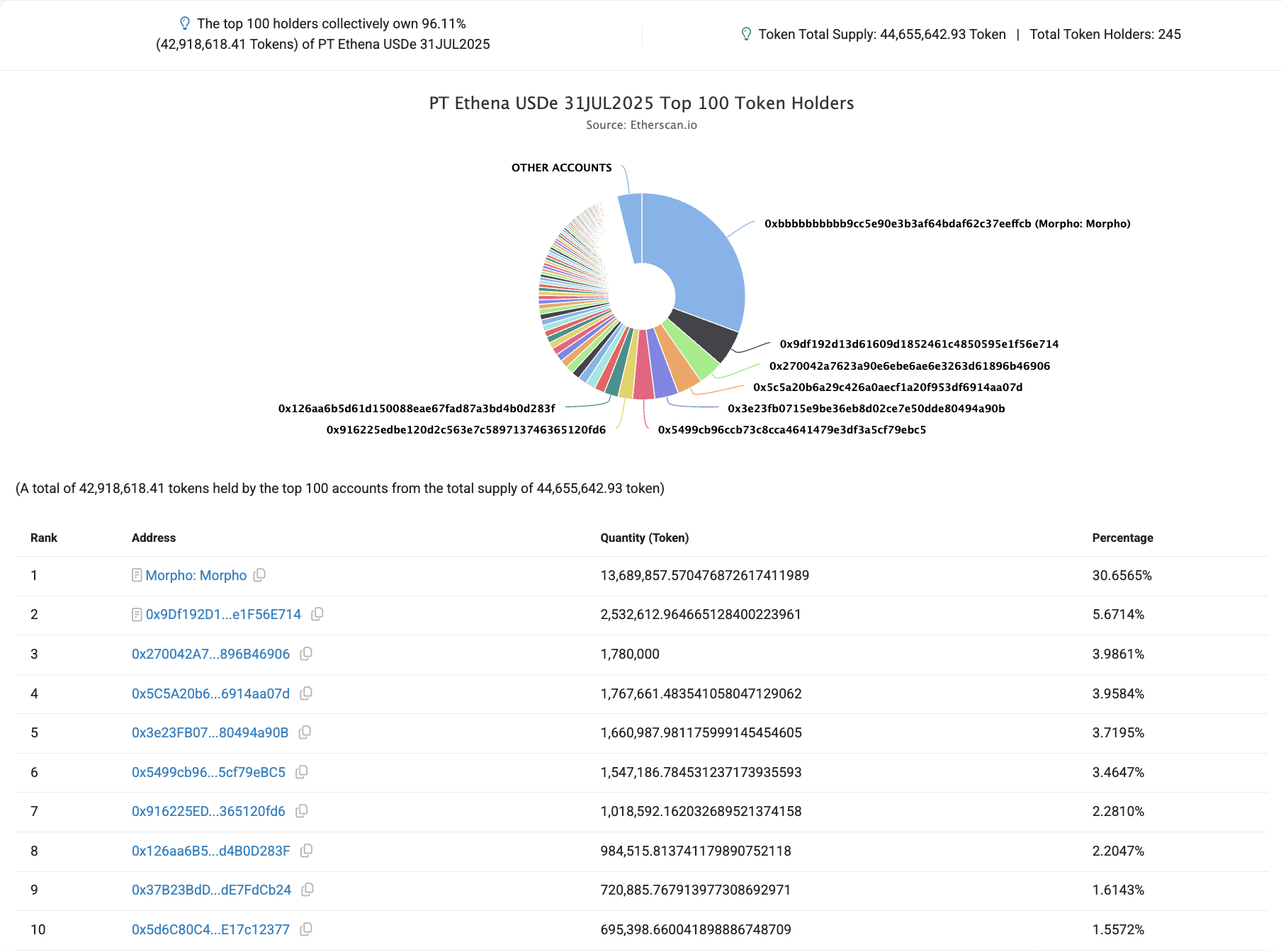Copy the Morpho: Morpho address
The image size is (1281, 952).
(x=260, y=575)
